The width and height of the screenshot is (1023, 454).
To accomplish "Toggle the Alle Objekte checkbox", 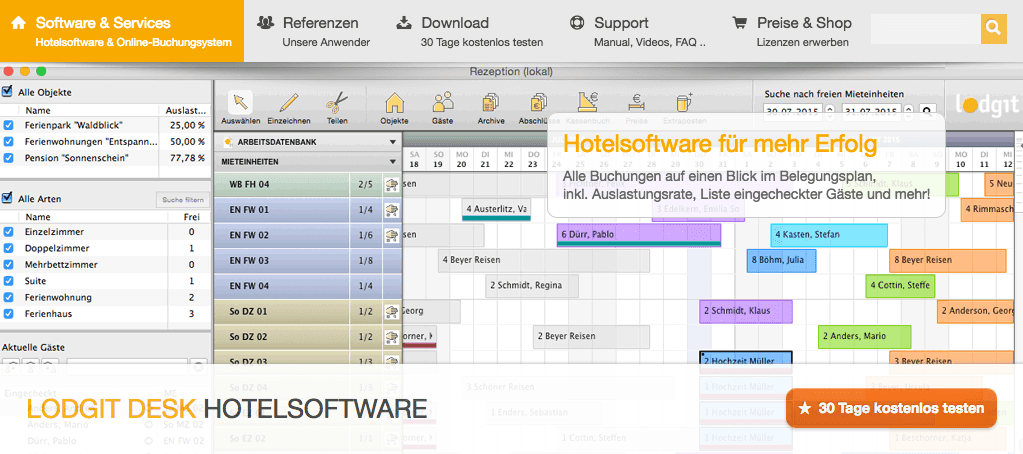I will pos(8,92).
